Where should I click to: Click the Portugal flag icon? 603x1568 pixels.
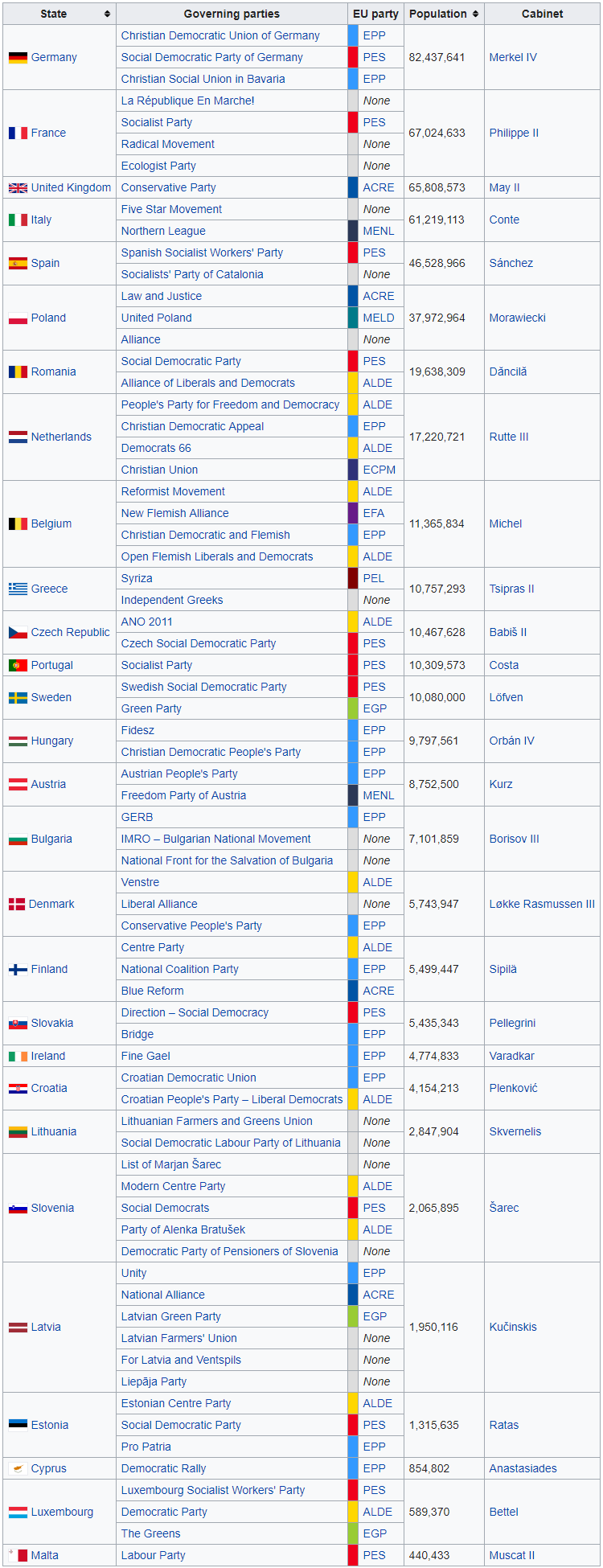[x=18, y=666]
